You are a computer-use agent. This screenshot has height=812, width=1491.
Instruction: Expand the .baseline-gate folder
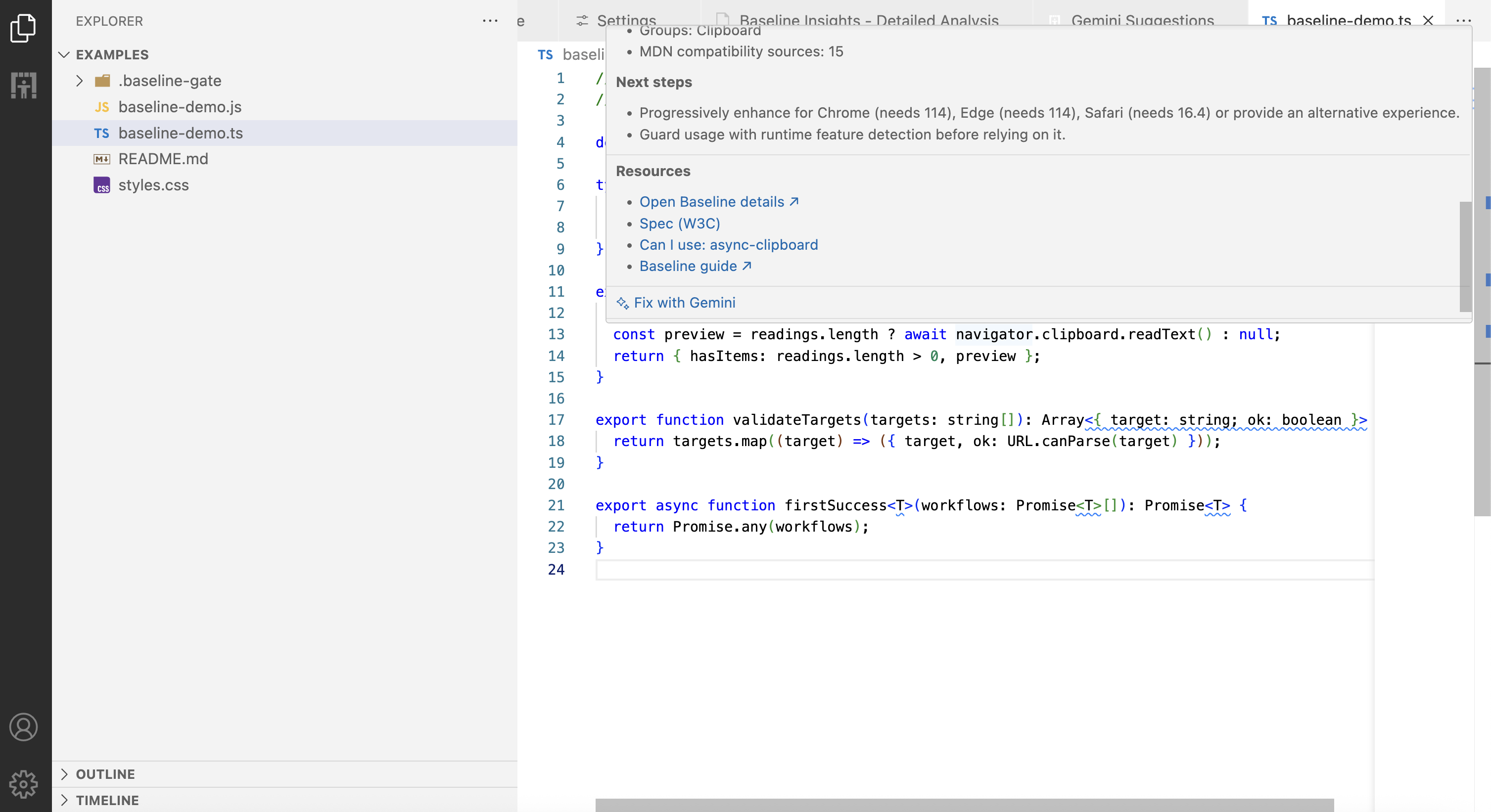[80, 81]
